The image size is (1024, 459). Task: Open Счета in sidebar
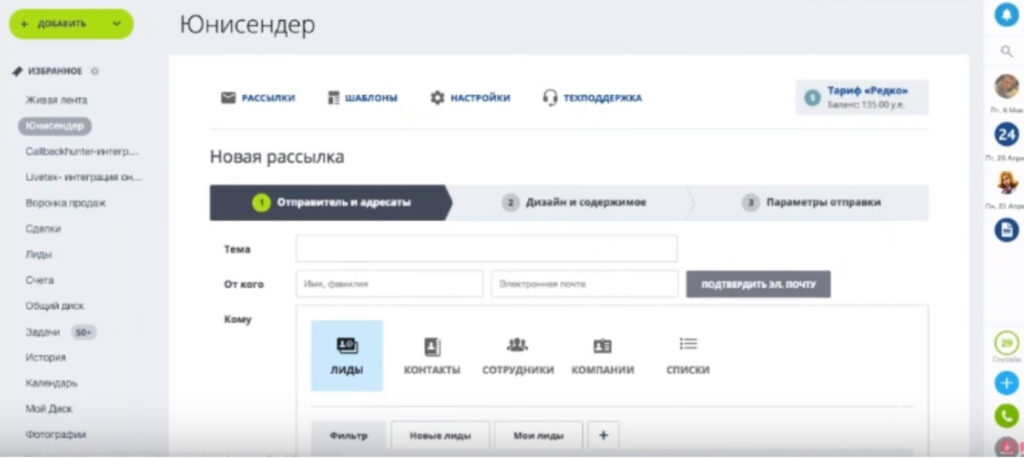(x=40, y=280)
